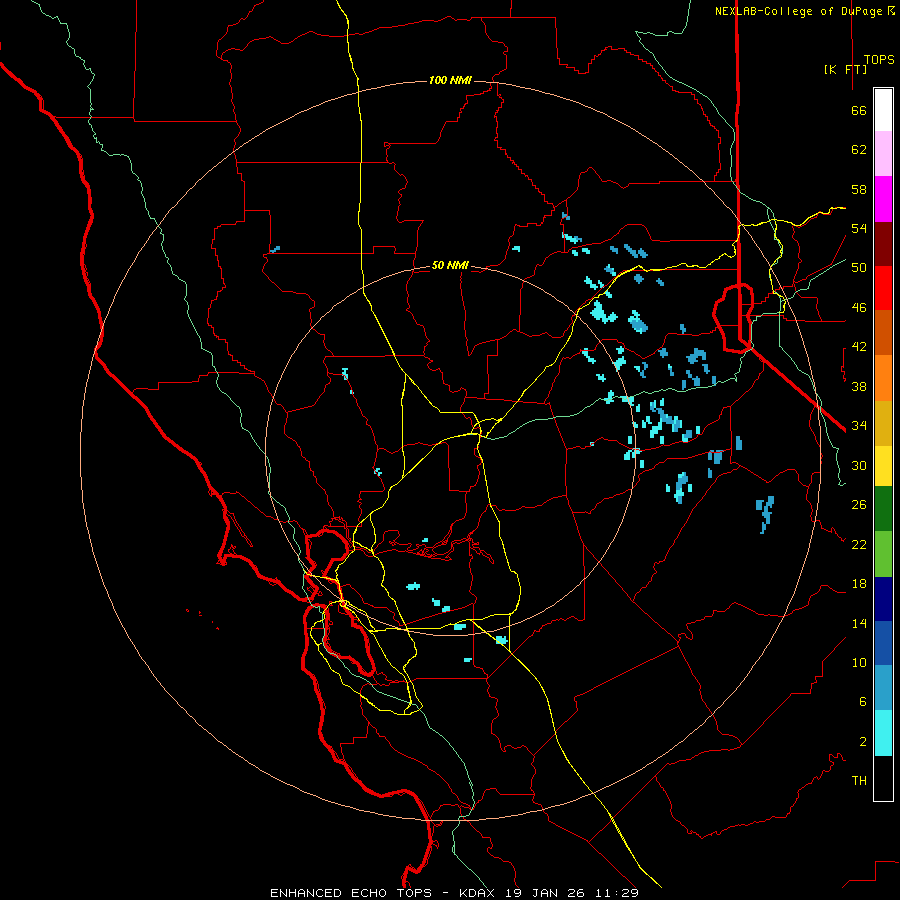Click the "KDAX" station identifier
This screenshot has height=900, width=900.
[x=479, y=893]
